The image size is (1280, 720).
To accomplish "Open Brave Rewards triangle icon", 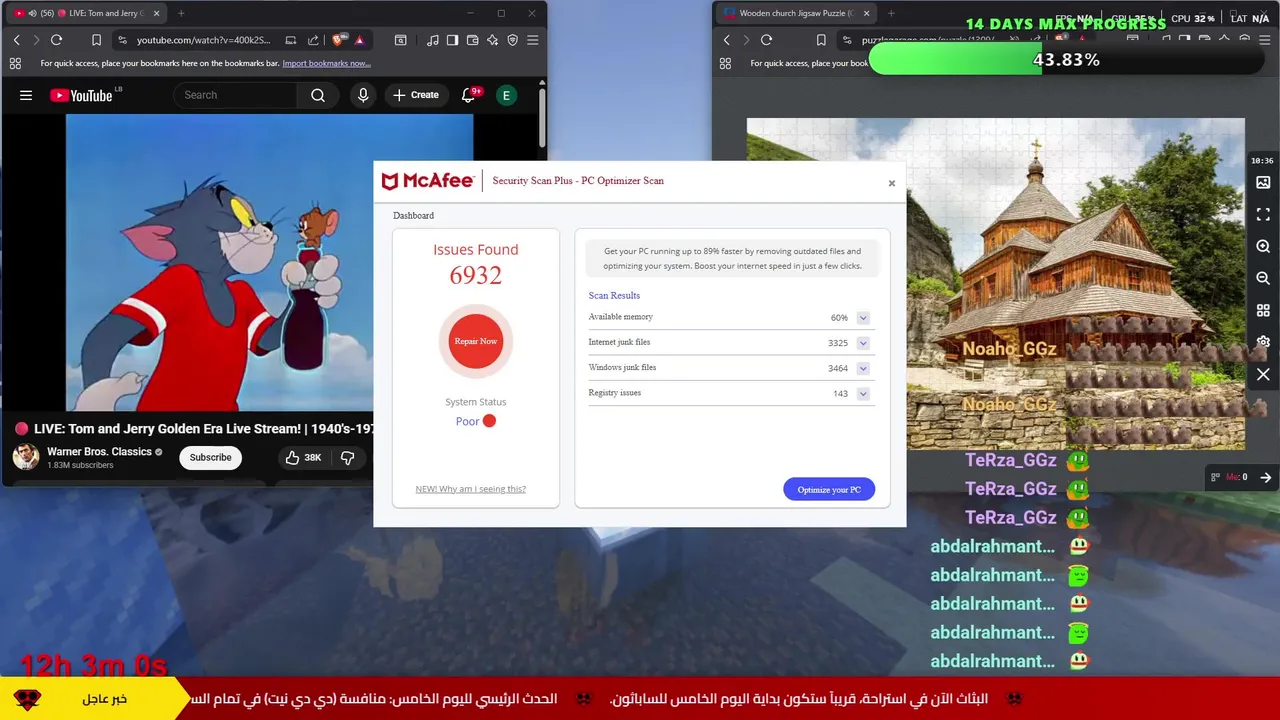I will [x=359, y=40].
